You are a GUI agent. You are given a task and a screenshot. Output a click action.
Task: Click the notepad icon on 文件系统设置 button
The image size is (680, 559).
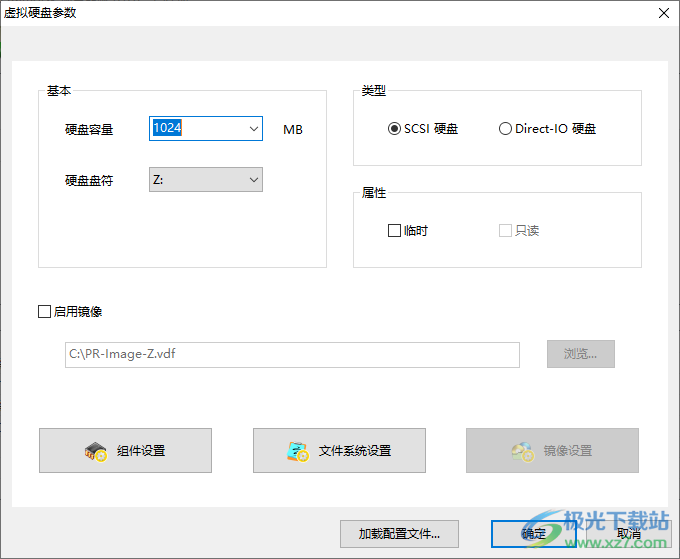(x=298, y=451)
